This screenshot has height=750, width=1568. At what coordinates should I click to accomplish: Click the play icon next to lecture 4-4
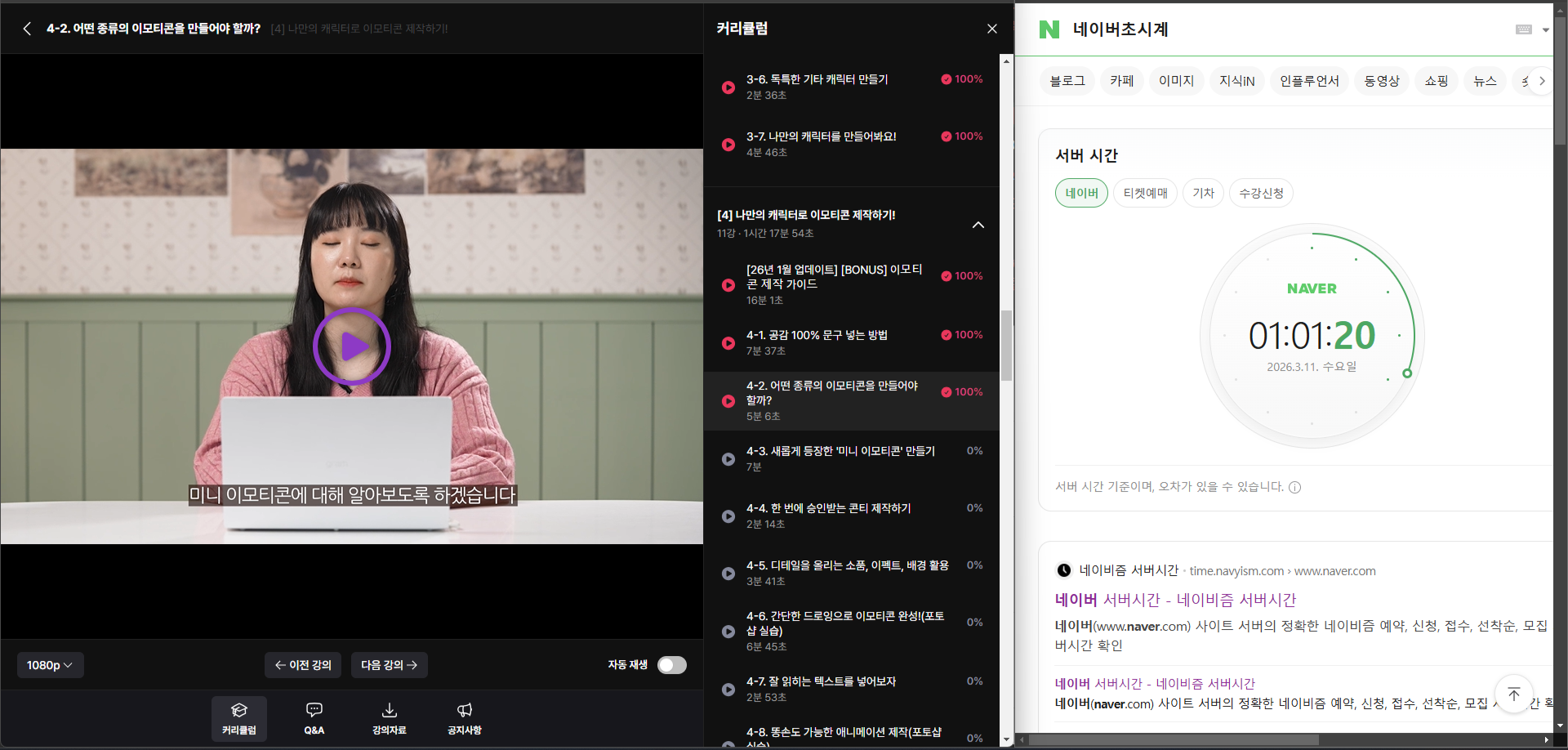point(728,516)
